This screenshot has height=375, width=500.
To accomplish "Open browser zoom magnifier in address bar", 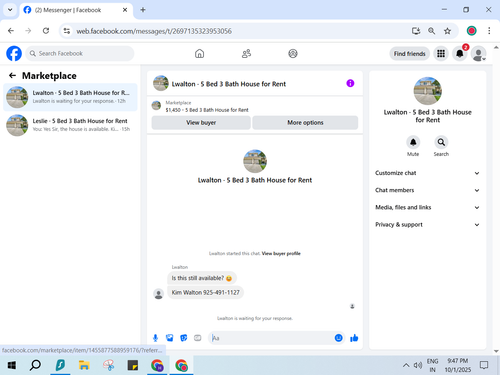I will 431,31.
